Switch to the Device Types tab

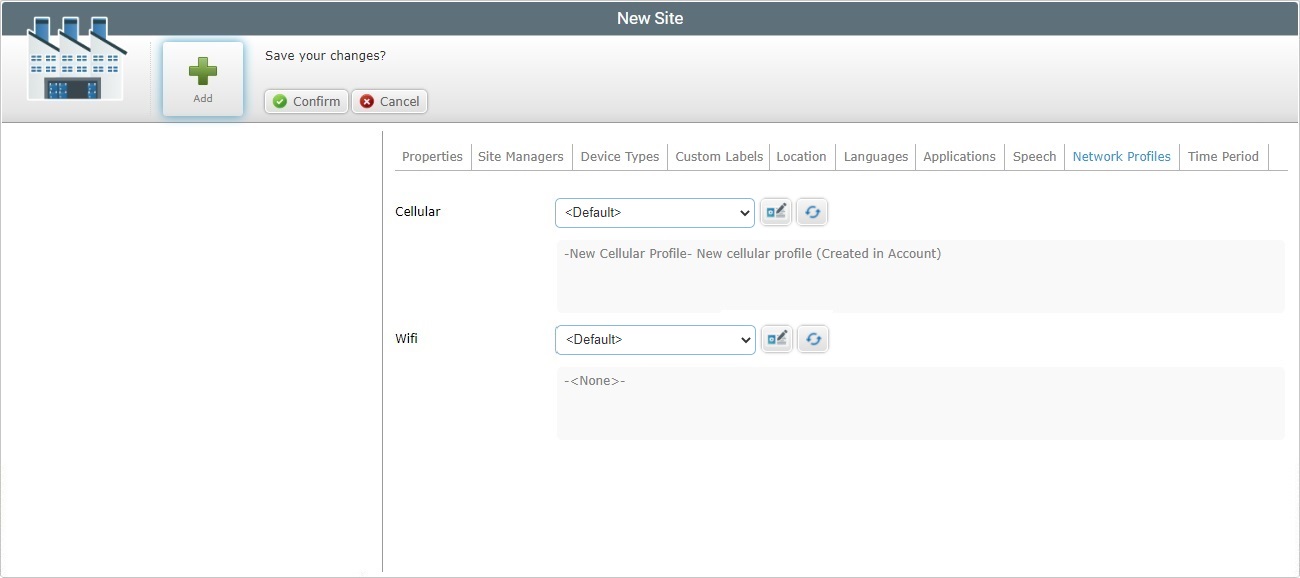(x=619, y=156)
